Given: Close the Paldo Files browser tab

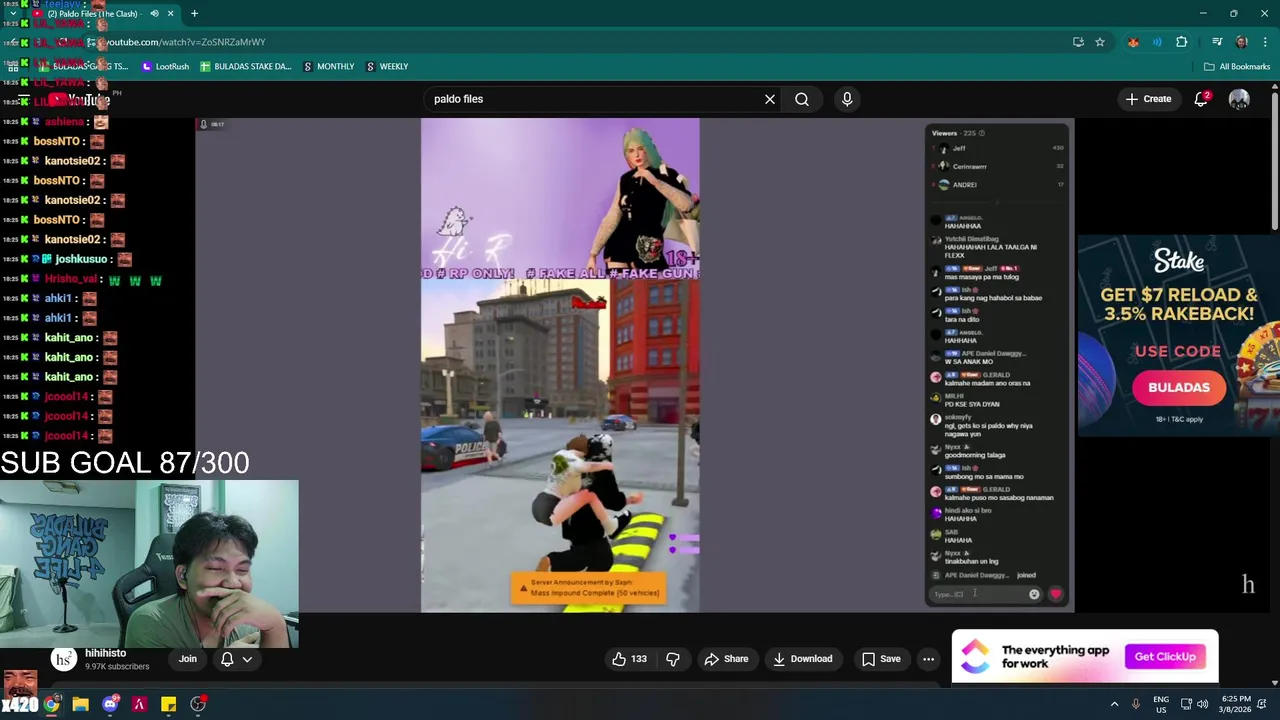Looking at the screenshot, I should click(x=170, y=14).
